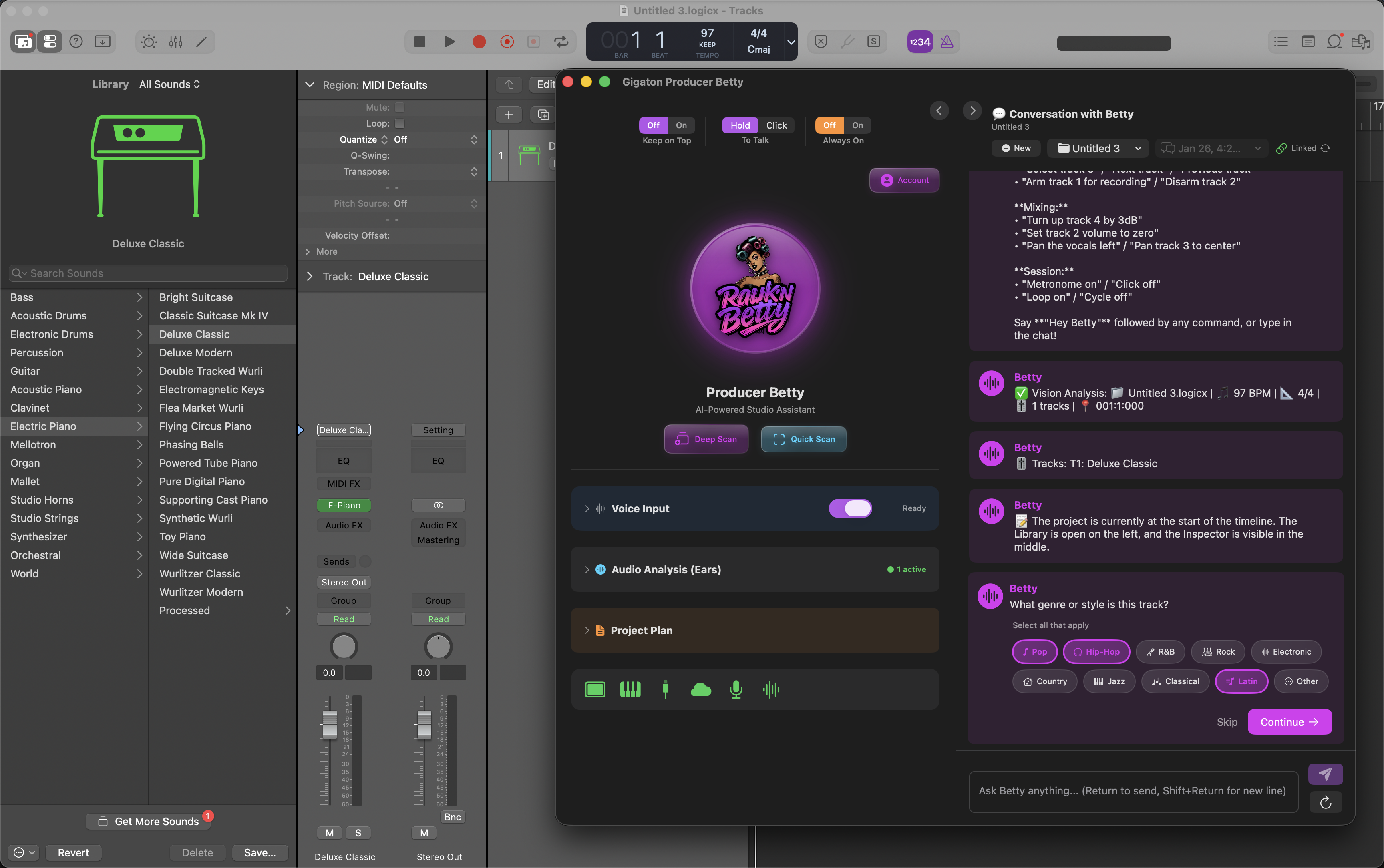Click the Play transport button
Image resolution: width=1384 pixels, height=868 pixels.
pyautogui.click(x=449, y=41)
